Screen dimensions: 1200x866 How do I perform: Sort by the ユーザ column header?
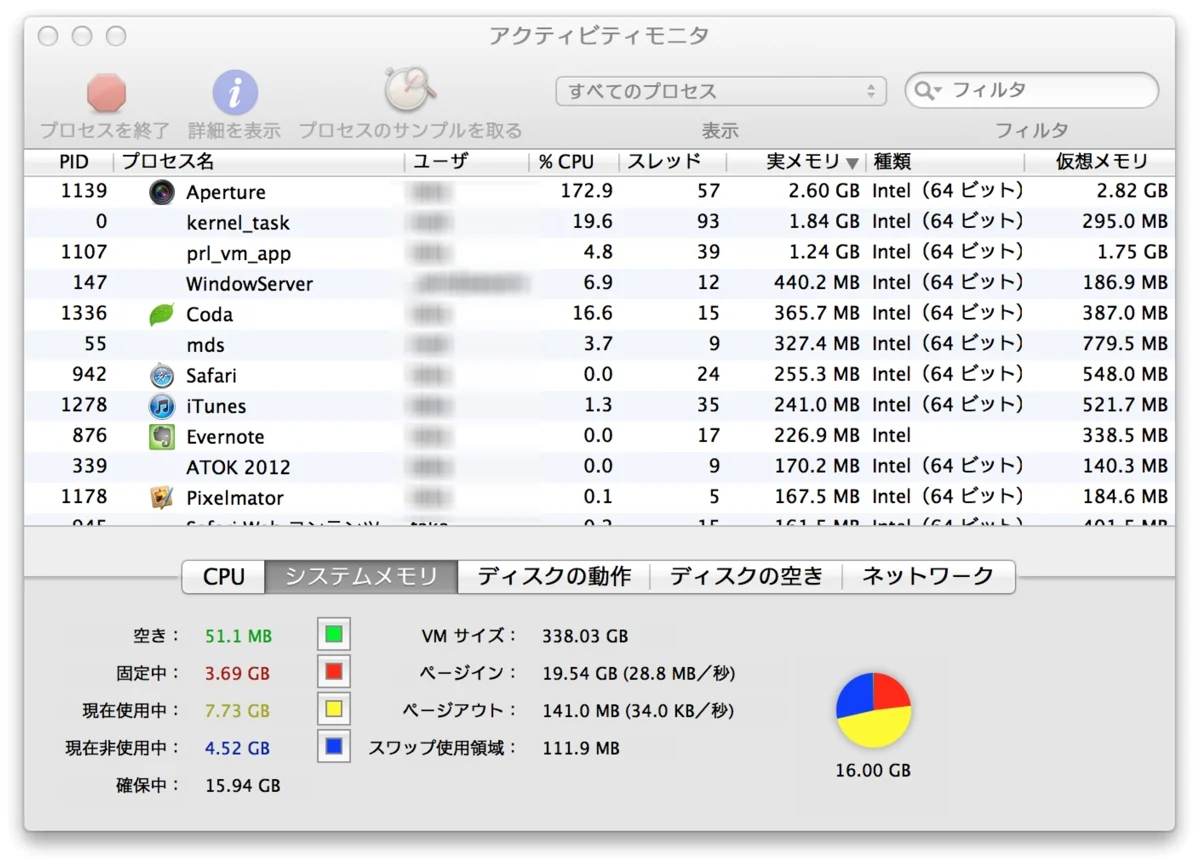click(468, 162)
